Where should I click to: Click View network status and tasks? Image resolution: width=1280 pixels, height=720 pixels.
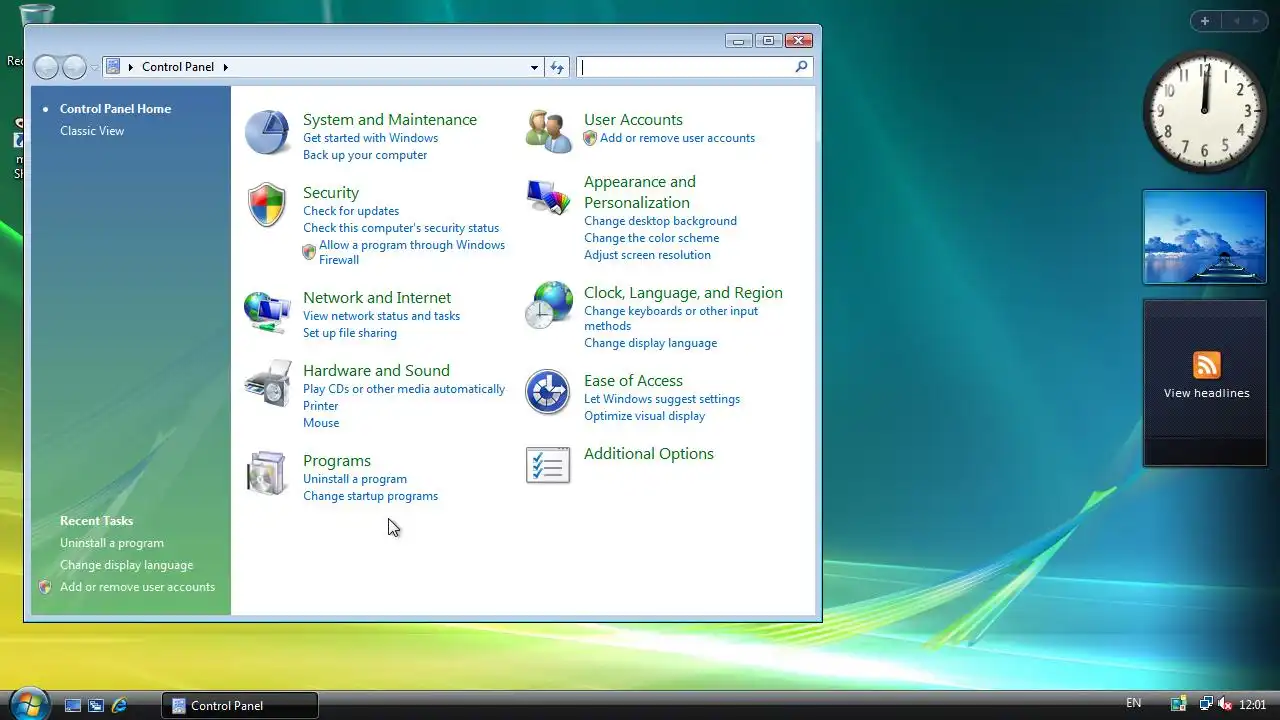pyautogui.click(x=381, y=316)
